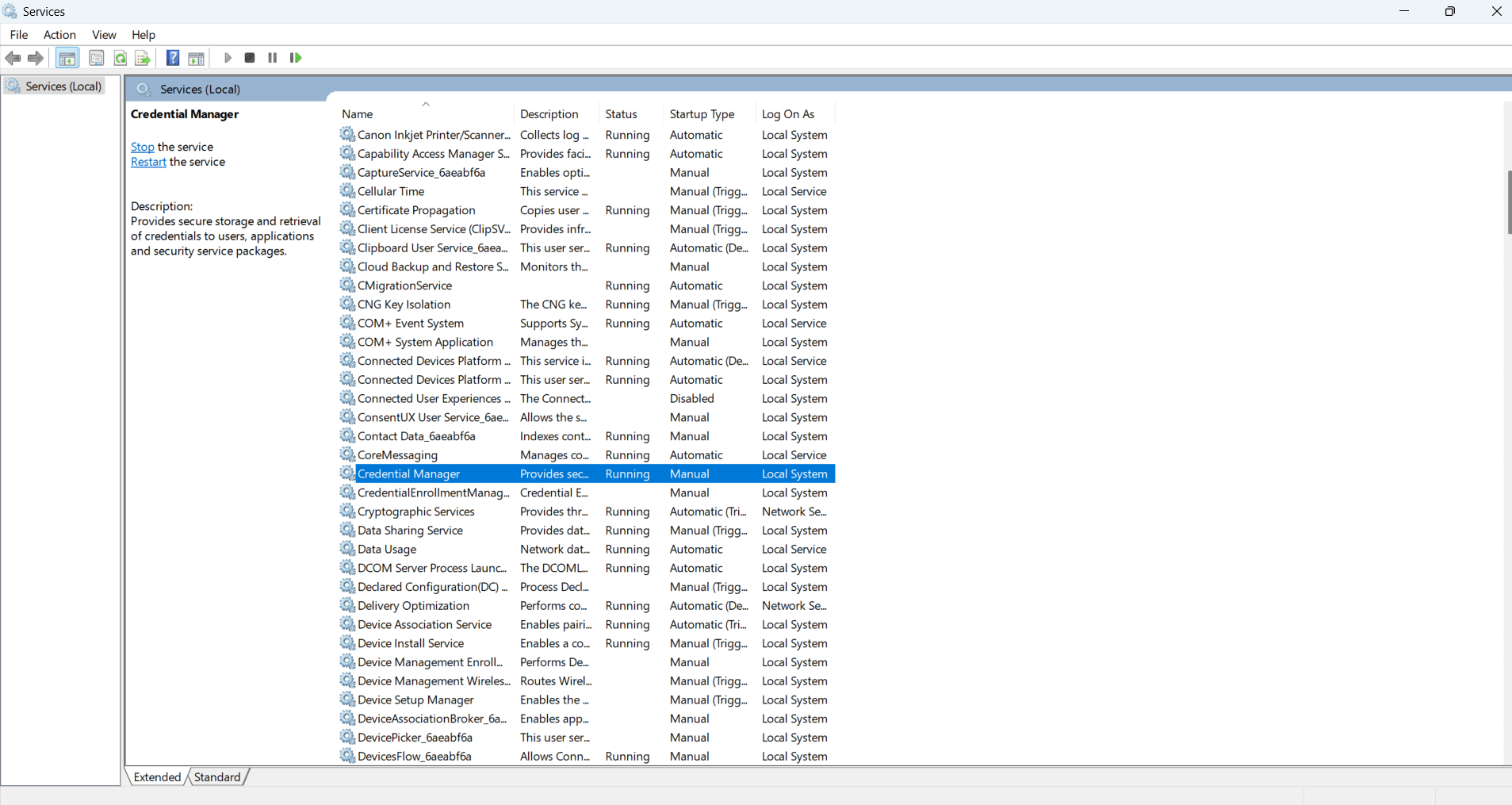This screenshot has width=1512, height=805.
Task: Click the gear icon next to Data Usage
Action: (x=347, y=549)
